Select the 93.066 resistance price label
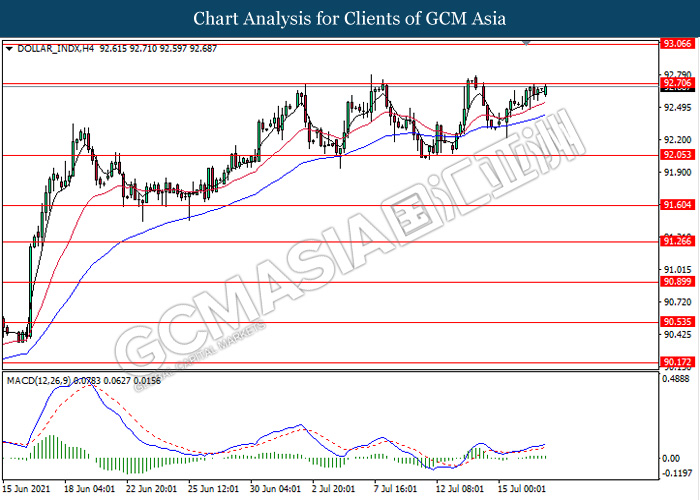 click(x=677, y=45)
